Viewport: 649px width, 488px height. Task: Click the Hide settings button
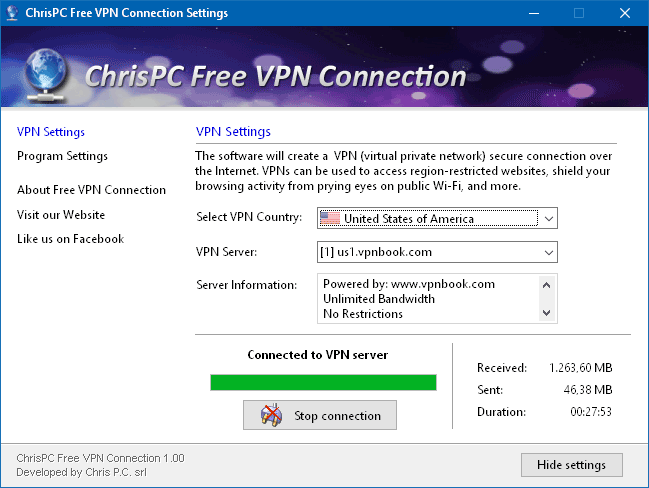[x=571, y=465]
